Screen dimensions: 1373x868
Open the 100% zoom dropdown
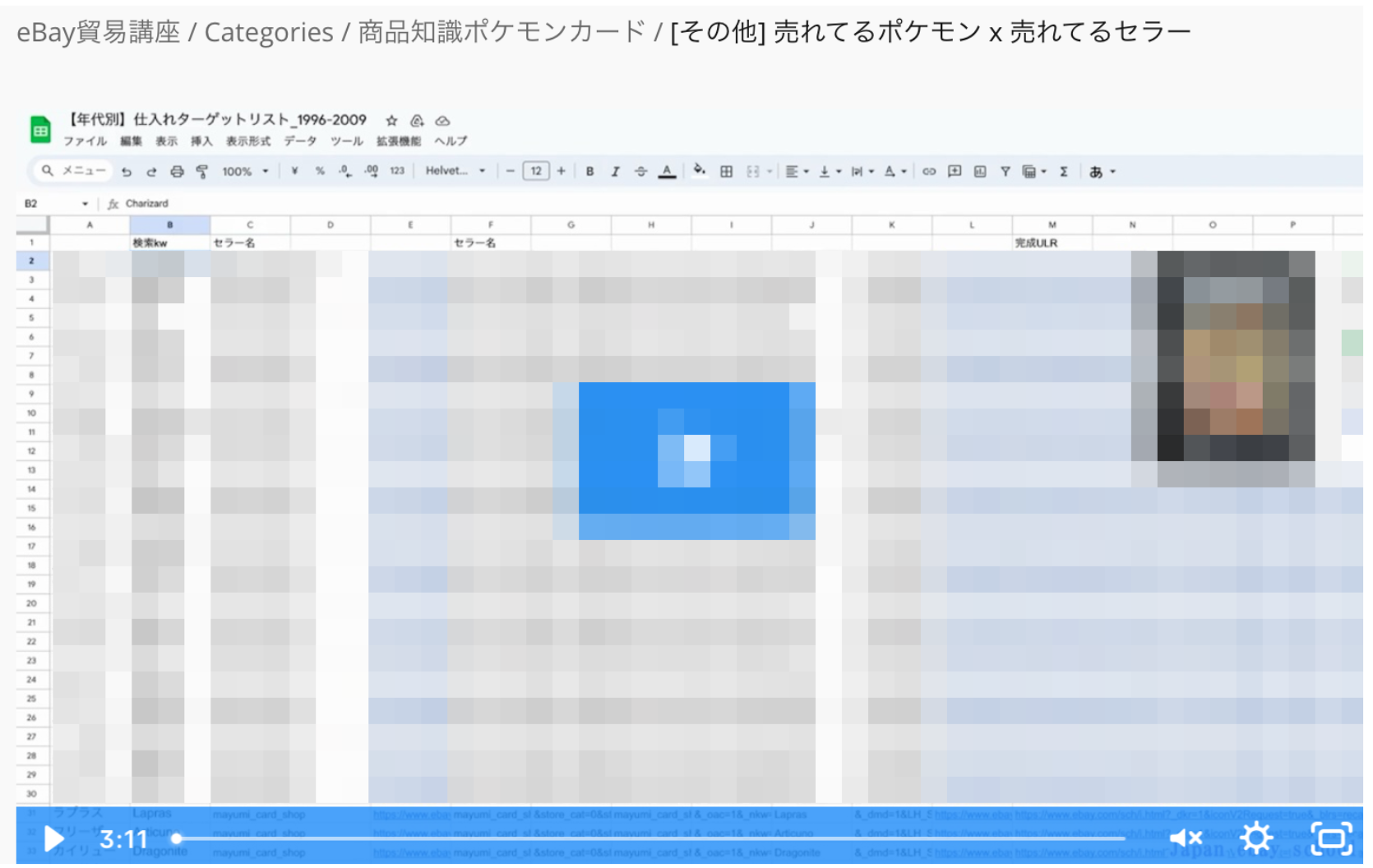(x=245, y=172)
